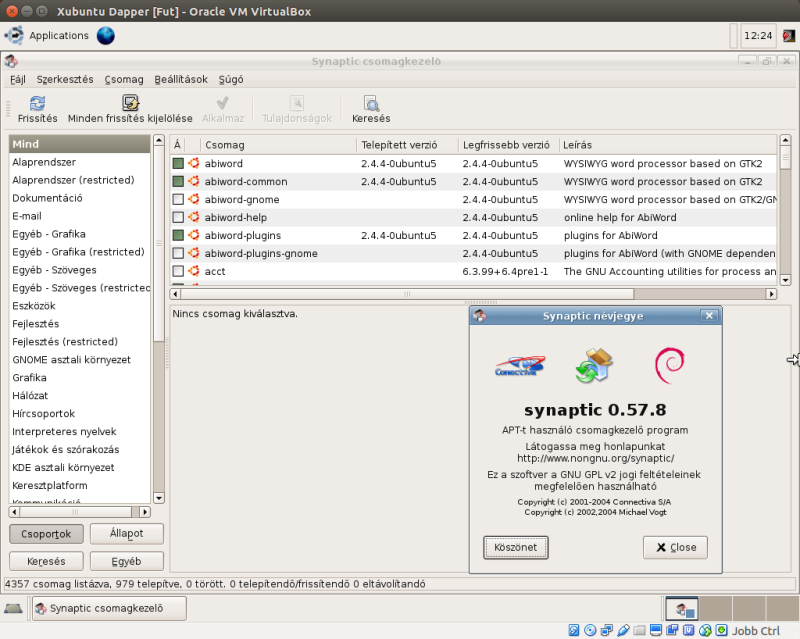The height and width of the screenshot is (639, 800).
Task: Mark the abiword-gnome package checkbox
Action: click(178, 199)
